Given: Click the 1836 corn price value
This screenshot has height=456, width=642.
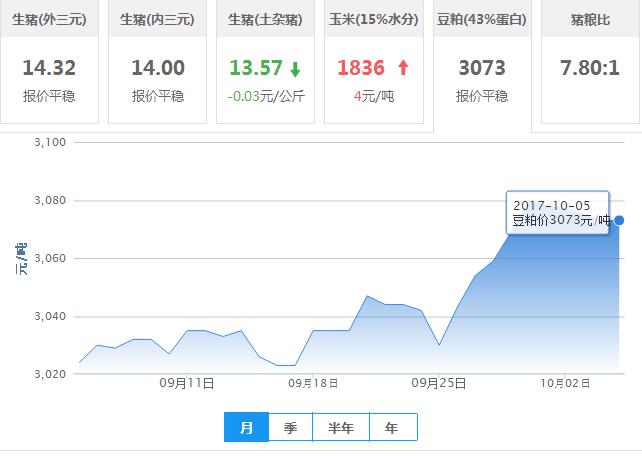Looking at the screenshot, I should tap(361, 68).
